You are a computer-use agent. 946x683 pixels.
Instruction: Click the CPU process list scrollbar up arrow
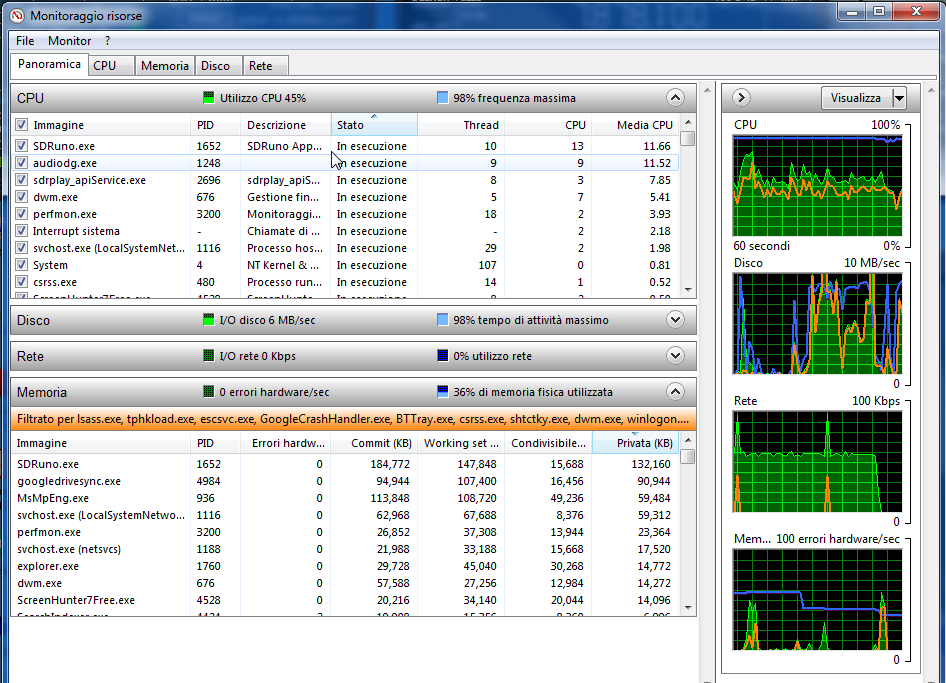pyautogui.click(x=688, y=122)
